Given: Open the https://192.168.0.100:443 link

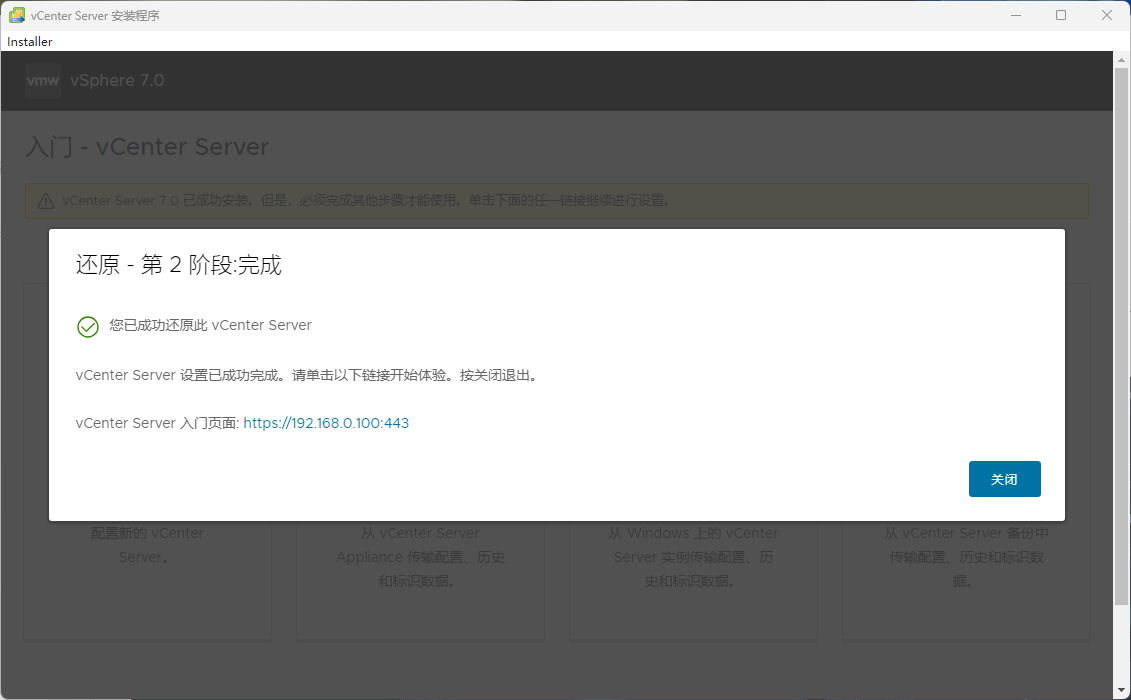Looking at the screenshot, I should tap(326, 423).
